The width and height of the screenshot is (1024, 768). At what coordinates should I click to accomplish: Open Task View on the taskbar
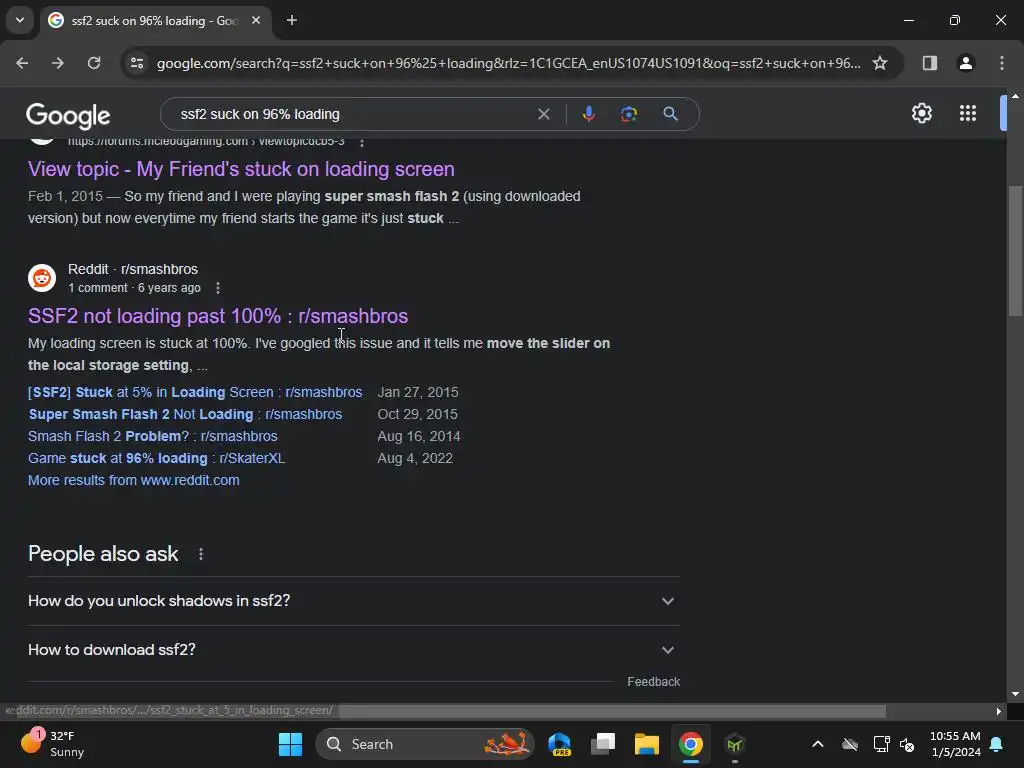(603, 744)
